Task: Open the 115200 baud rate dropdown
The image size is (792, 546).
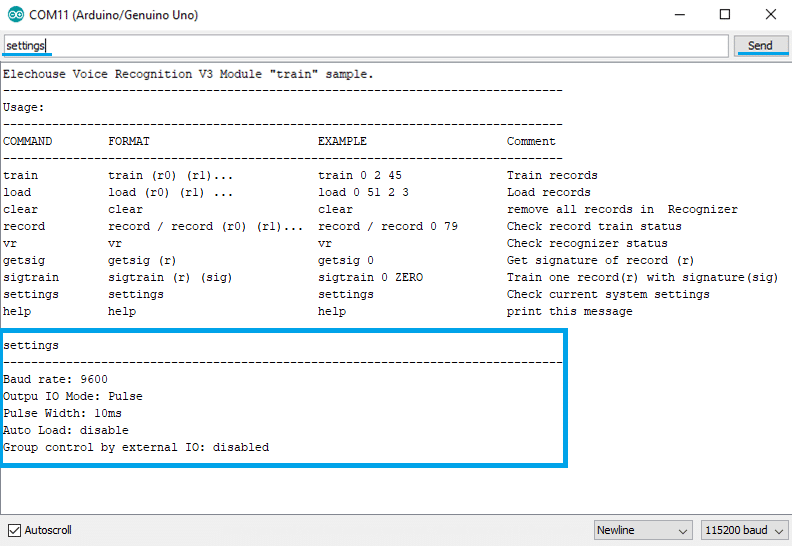Action: tap(745, 530)
